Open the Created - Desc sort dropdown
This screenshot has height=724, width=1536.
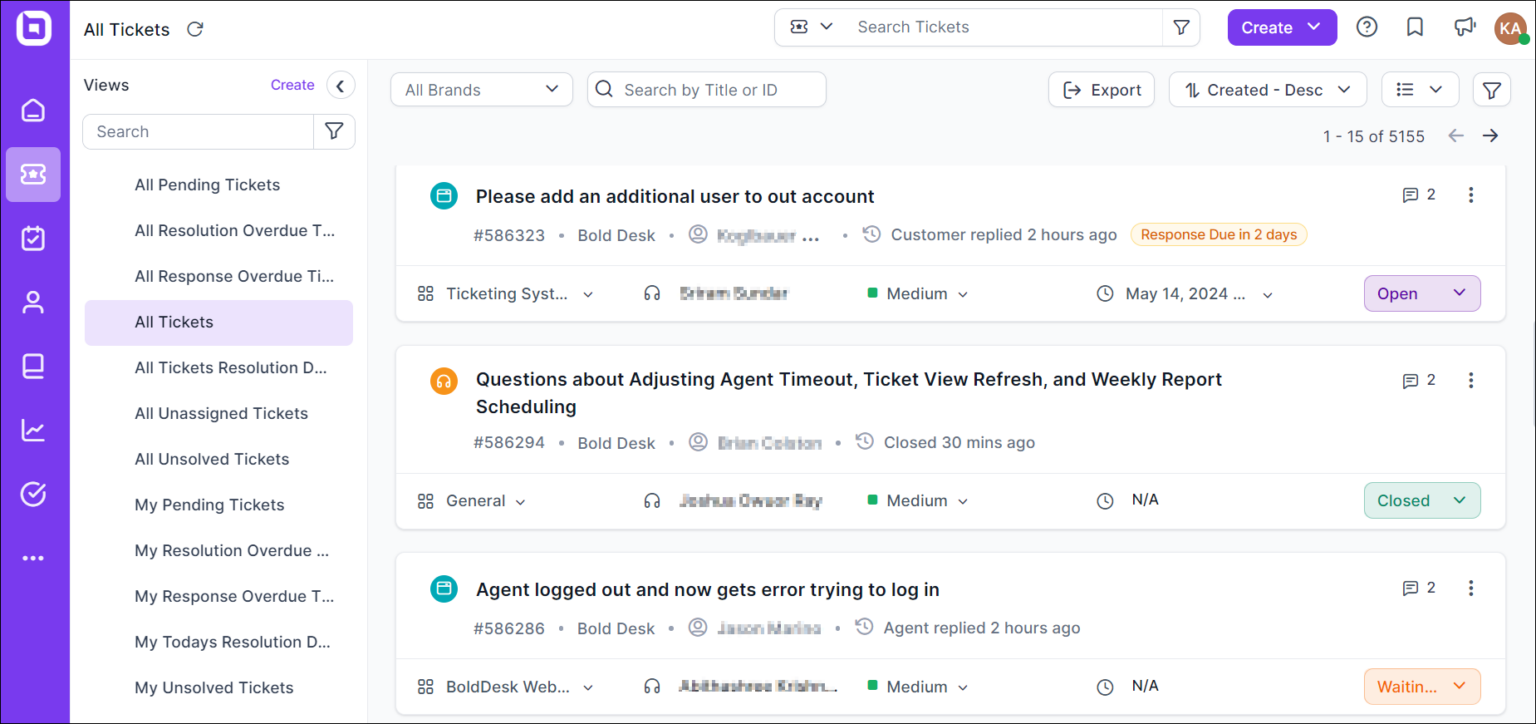tap(1267, 90)
